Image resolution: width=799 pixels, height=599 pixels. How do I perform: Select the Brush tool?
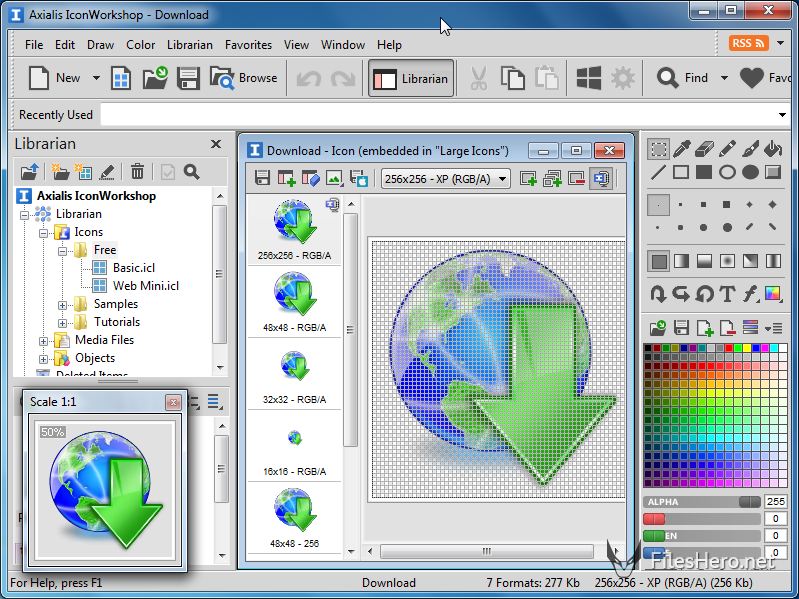click(x=750, y=149)
